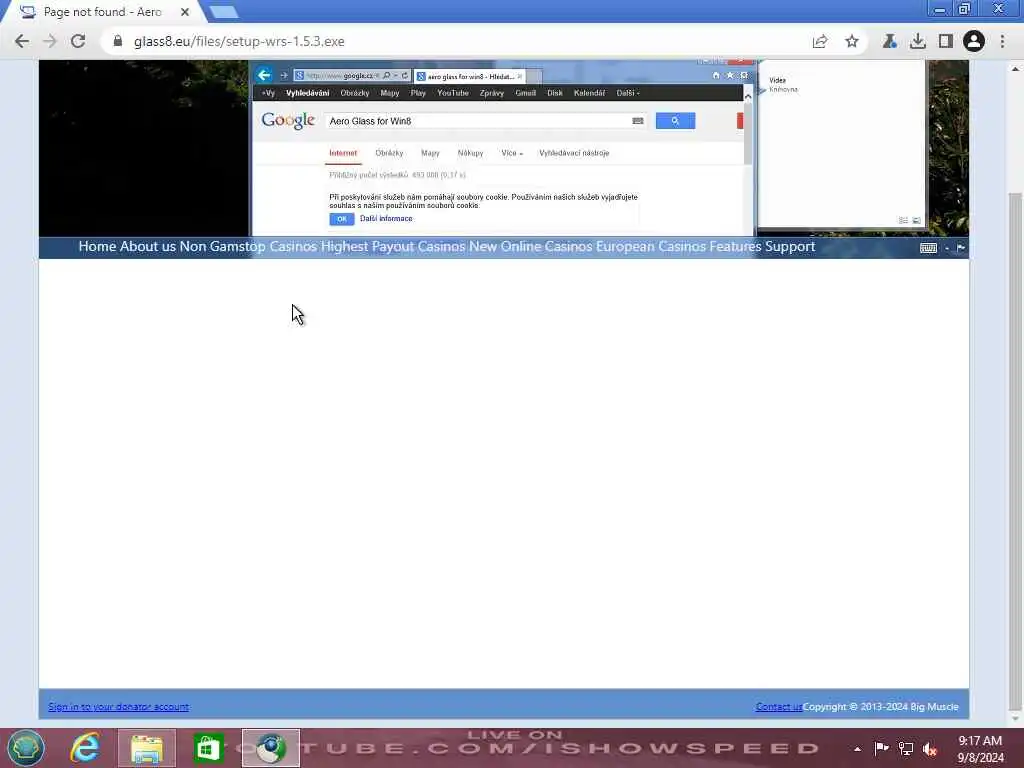Open the Home menu link

click(x=97, y=246)
